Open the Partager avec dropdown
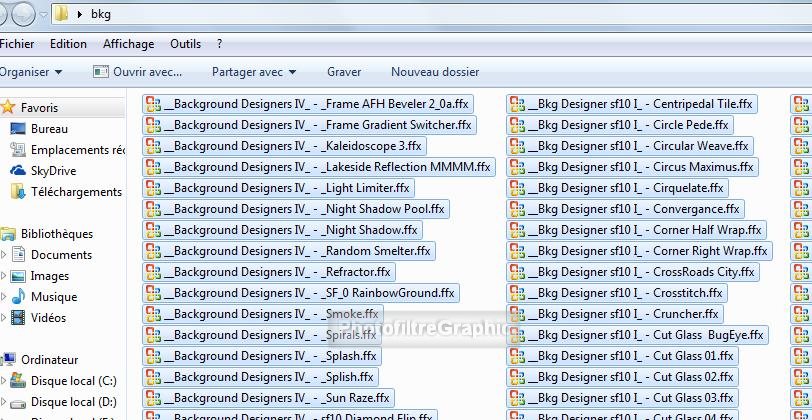The height and width of the screenshot is (420, 812). [253, 72]
